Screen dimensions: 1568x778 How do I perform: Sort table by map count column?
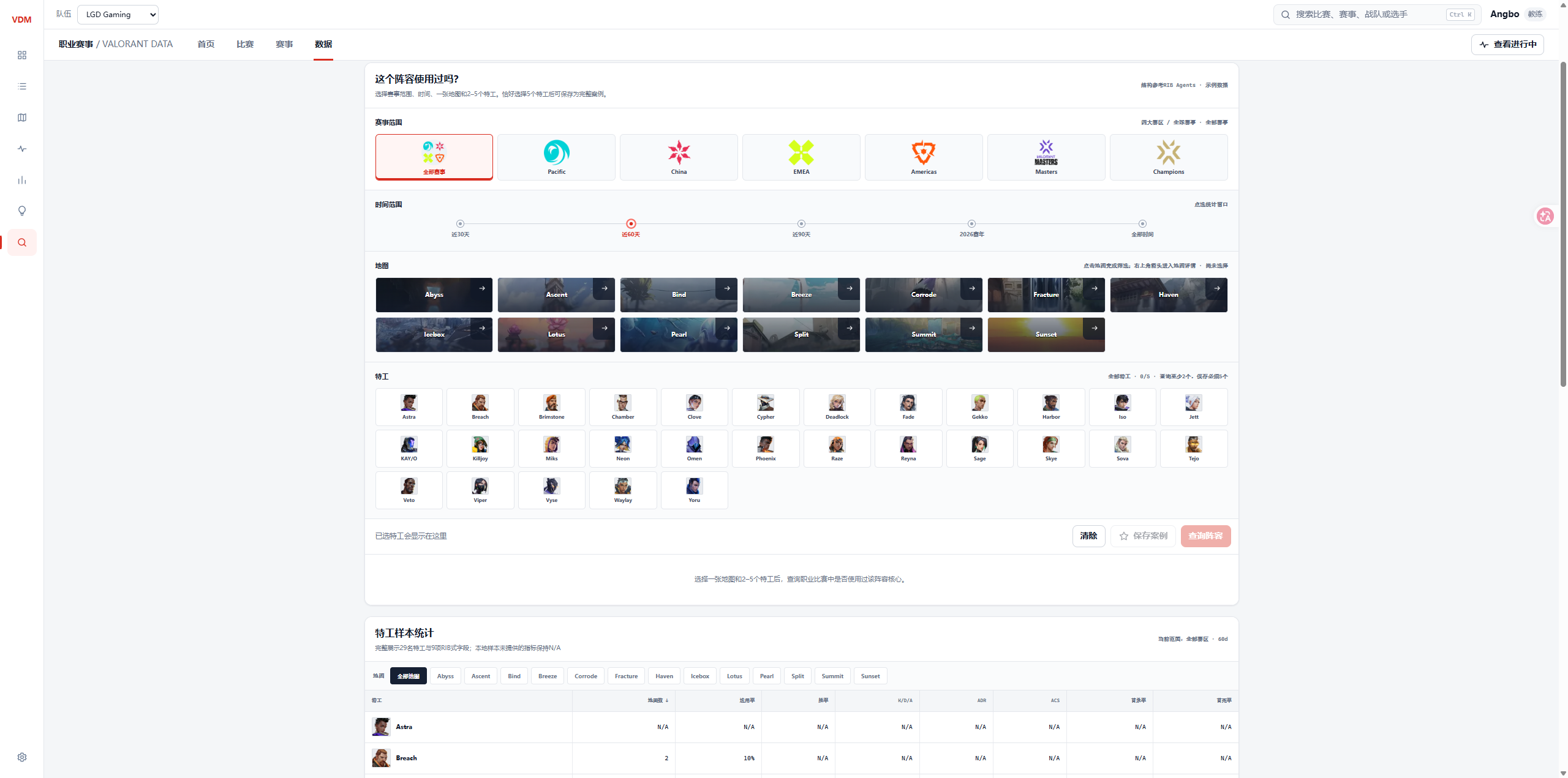tap(658, 700)
